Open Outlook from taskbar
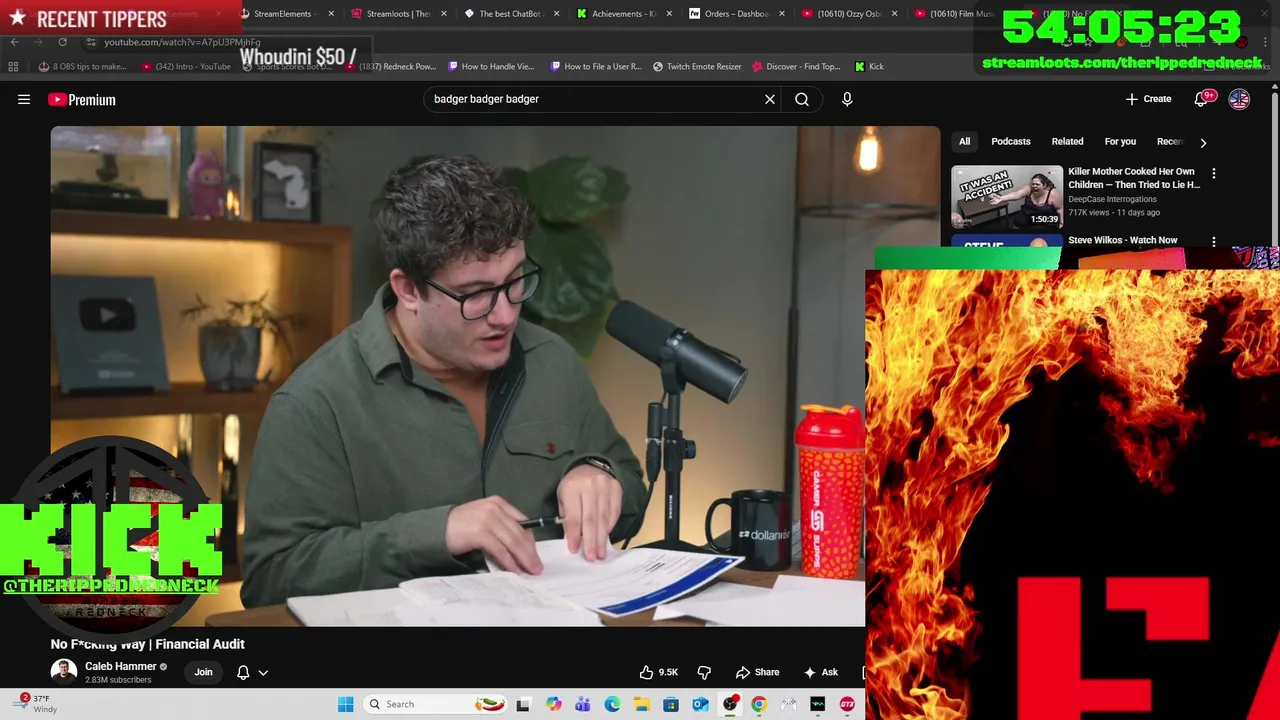The width and height of the screenshot is (1280, 720). coord(700,704)
